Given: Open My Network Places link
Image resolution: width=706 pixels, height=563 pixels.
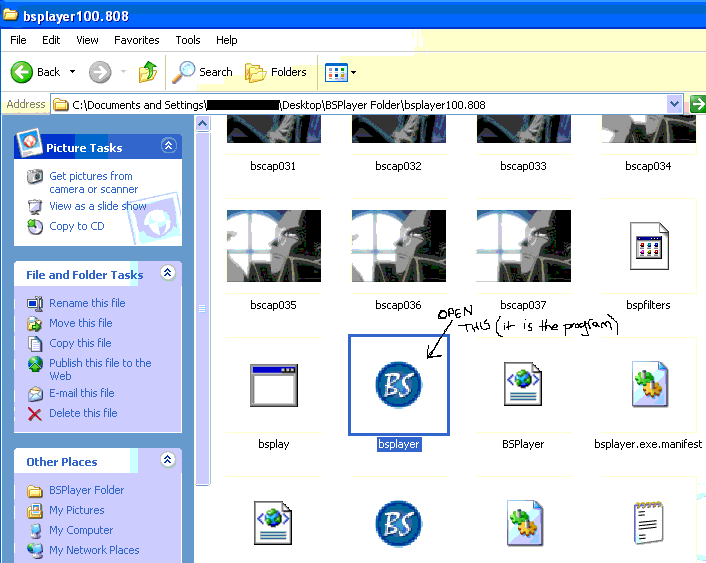Looking at the screenshot, I should click(94, 550).
